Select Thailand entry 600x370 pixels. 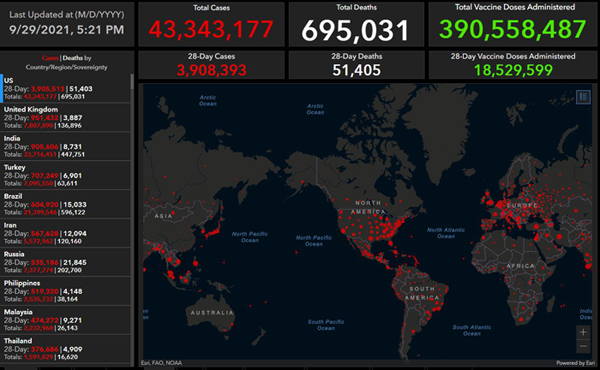pyautogui.click(x=65, y=349)
